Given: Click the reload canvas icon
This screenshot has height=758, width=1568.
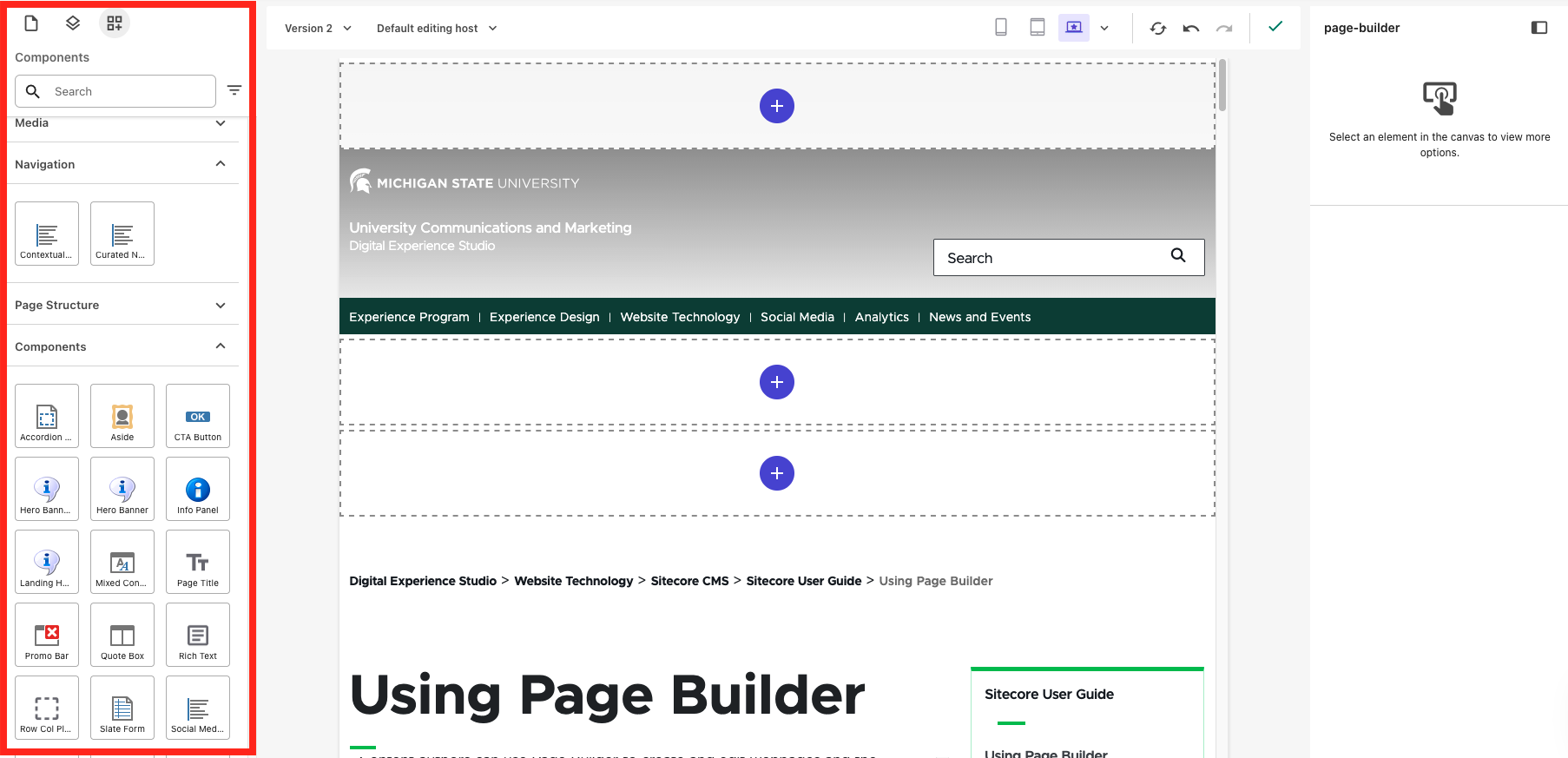Looking at the screenshot, I should click(x=1158, y=28).
